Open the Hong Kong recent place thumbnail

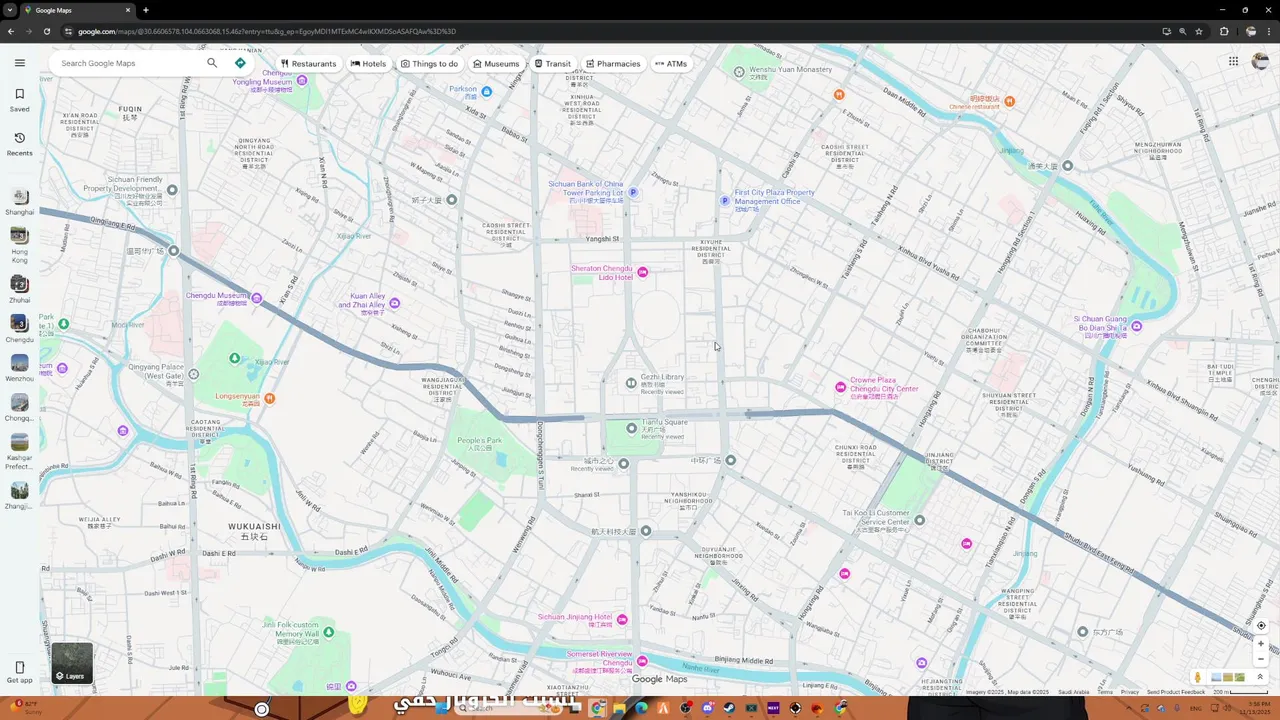pyautogui.click(x=19, y=236)
